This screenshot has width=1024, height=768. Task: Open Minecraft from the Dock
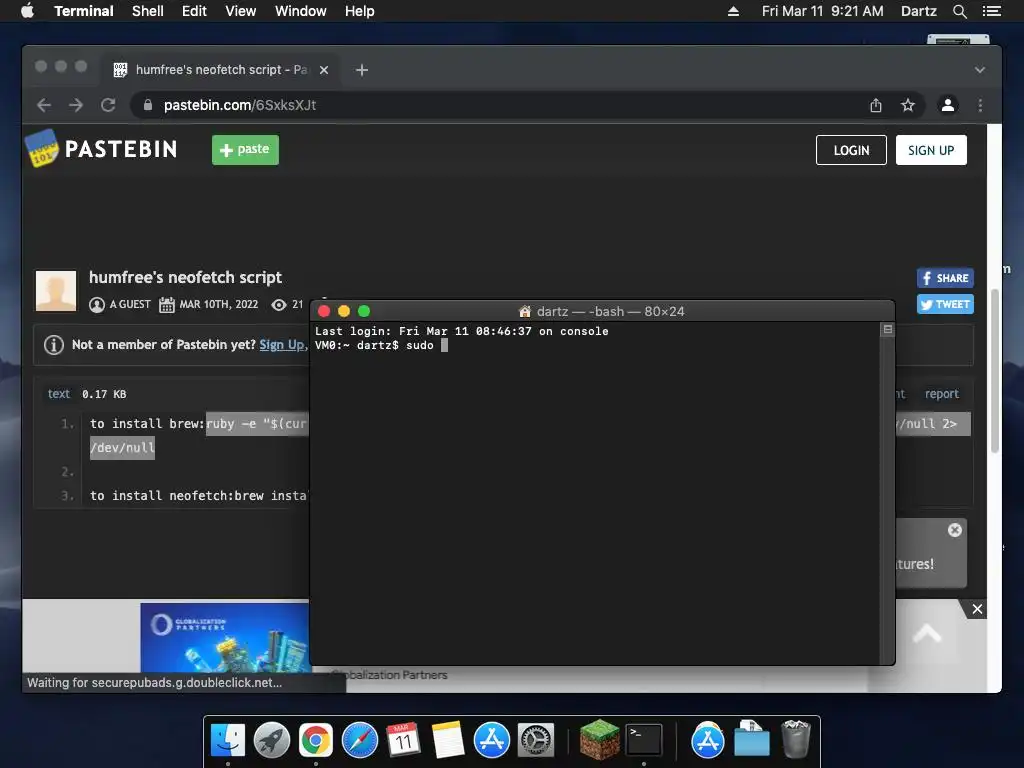point(600,739)
